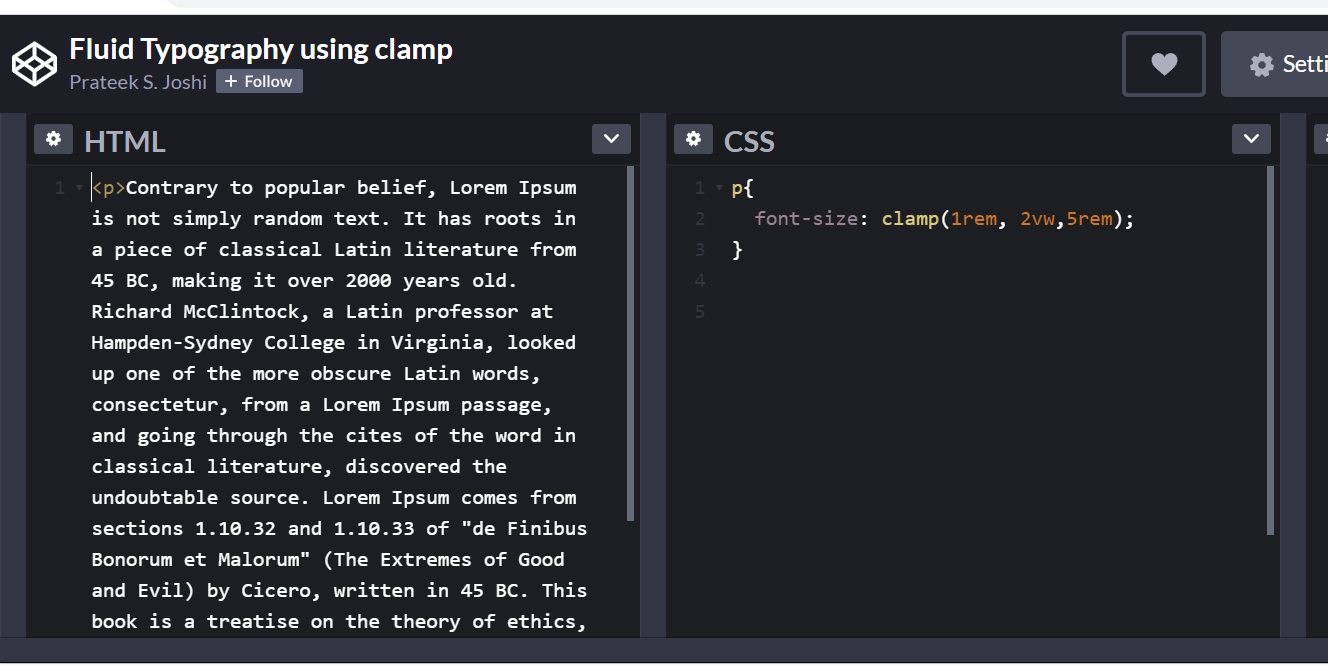Click the gear icon on the Settings button
The width and height of the screenshot is (1328, 668).
pyautogui.click(x=1260, y=63)
